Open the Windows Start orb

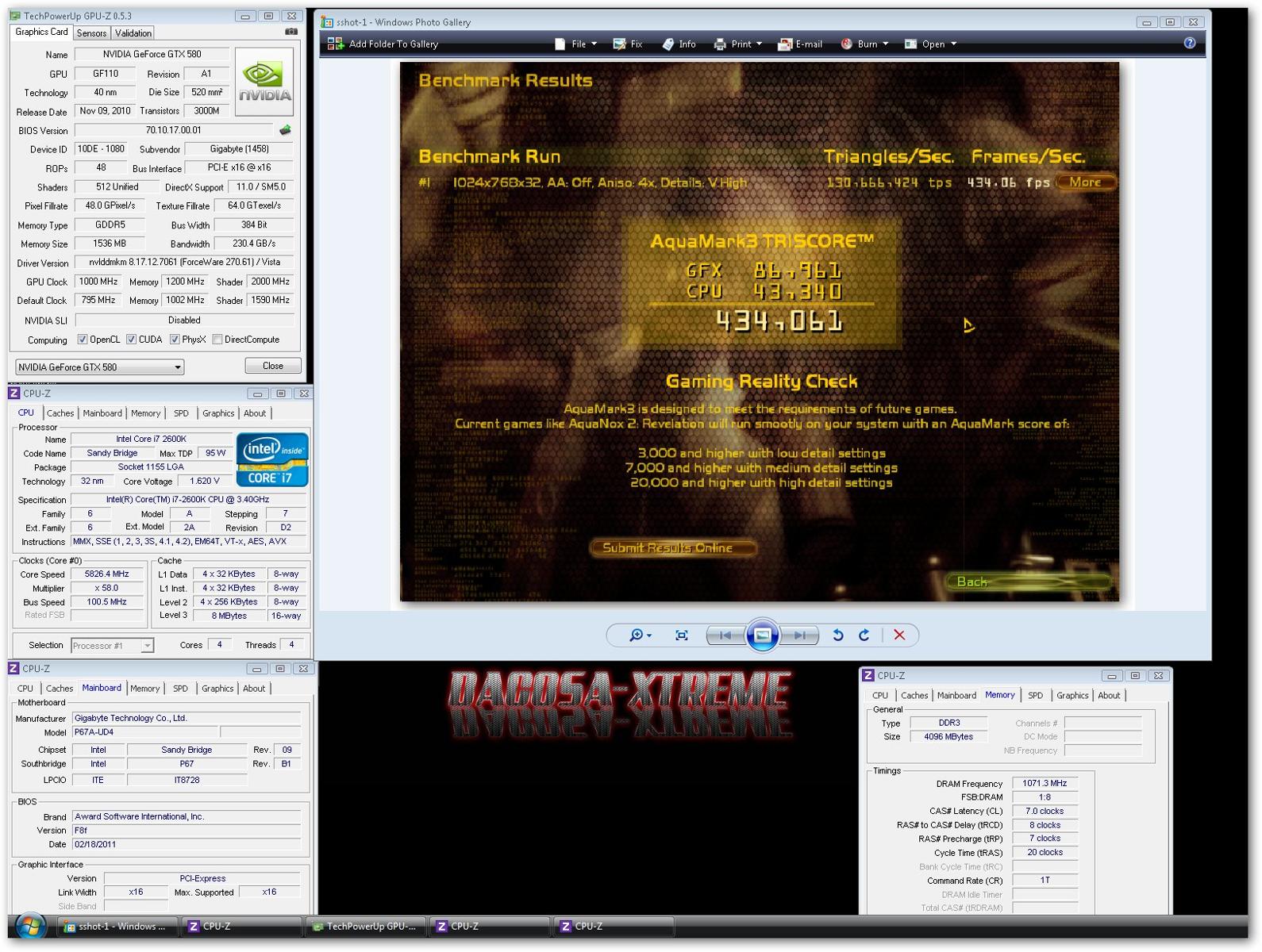pyautogui.click(x=30, y=926)
